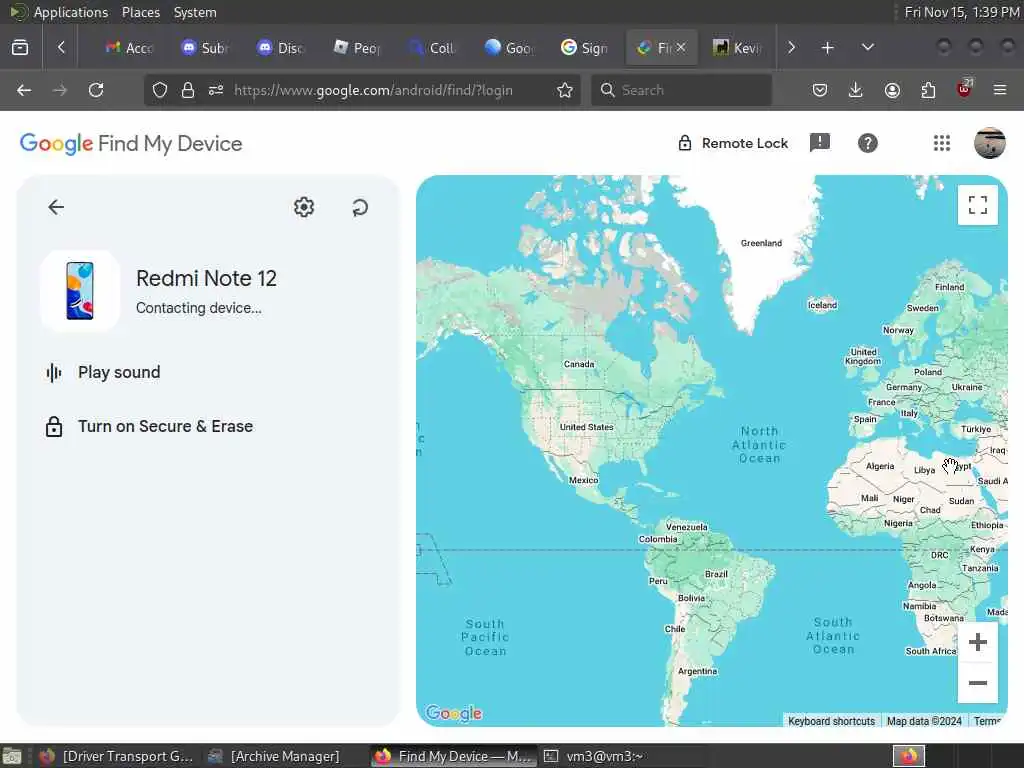Open the Google account avatar
The height and width of the screenshot is (768, 1024).
coord(989,143)
